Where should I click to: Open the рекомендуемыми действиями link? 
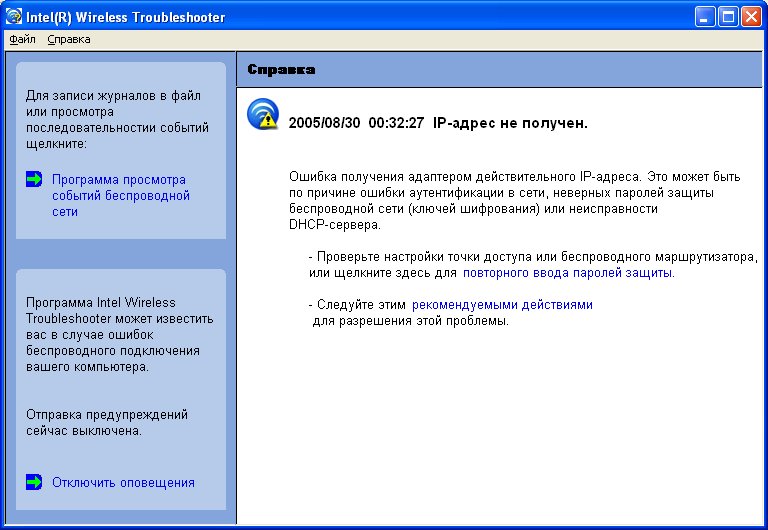[502, 305]
